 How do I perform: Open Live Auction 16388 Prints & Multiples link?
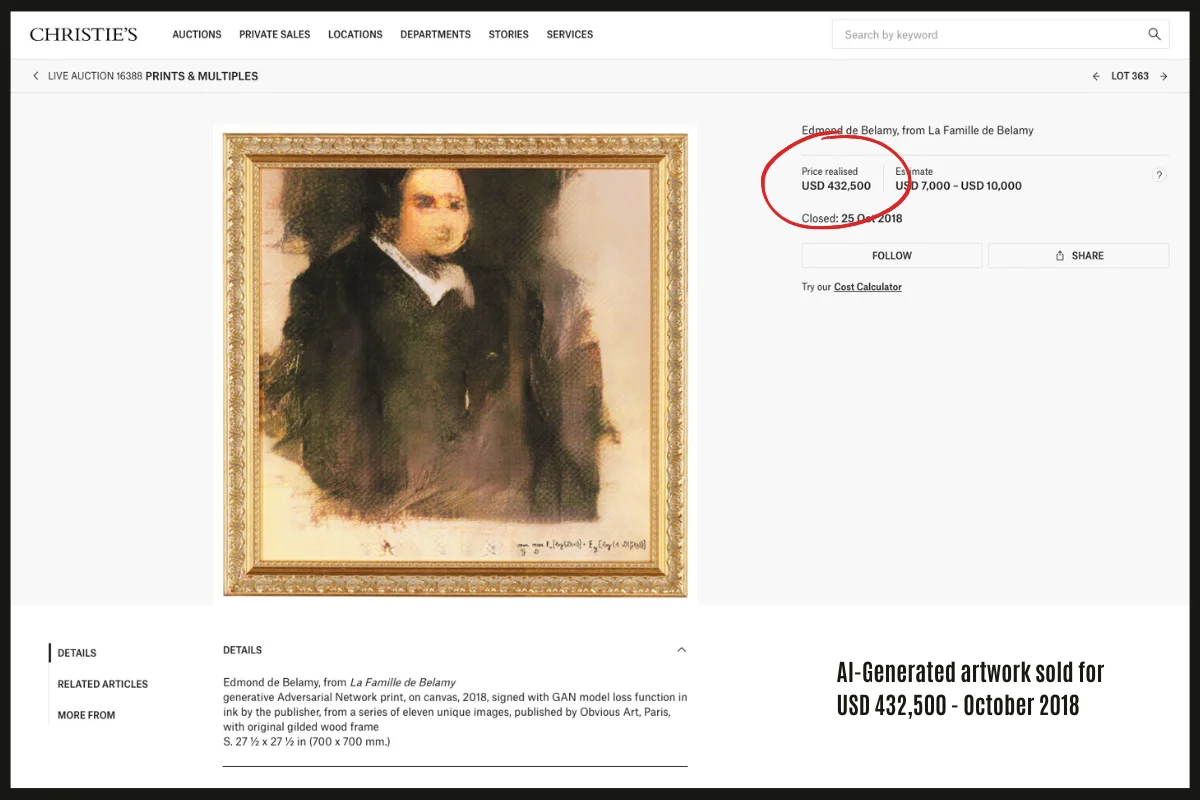[x=153, y=76]
